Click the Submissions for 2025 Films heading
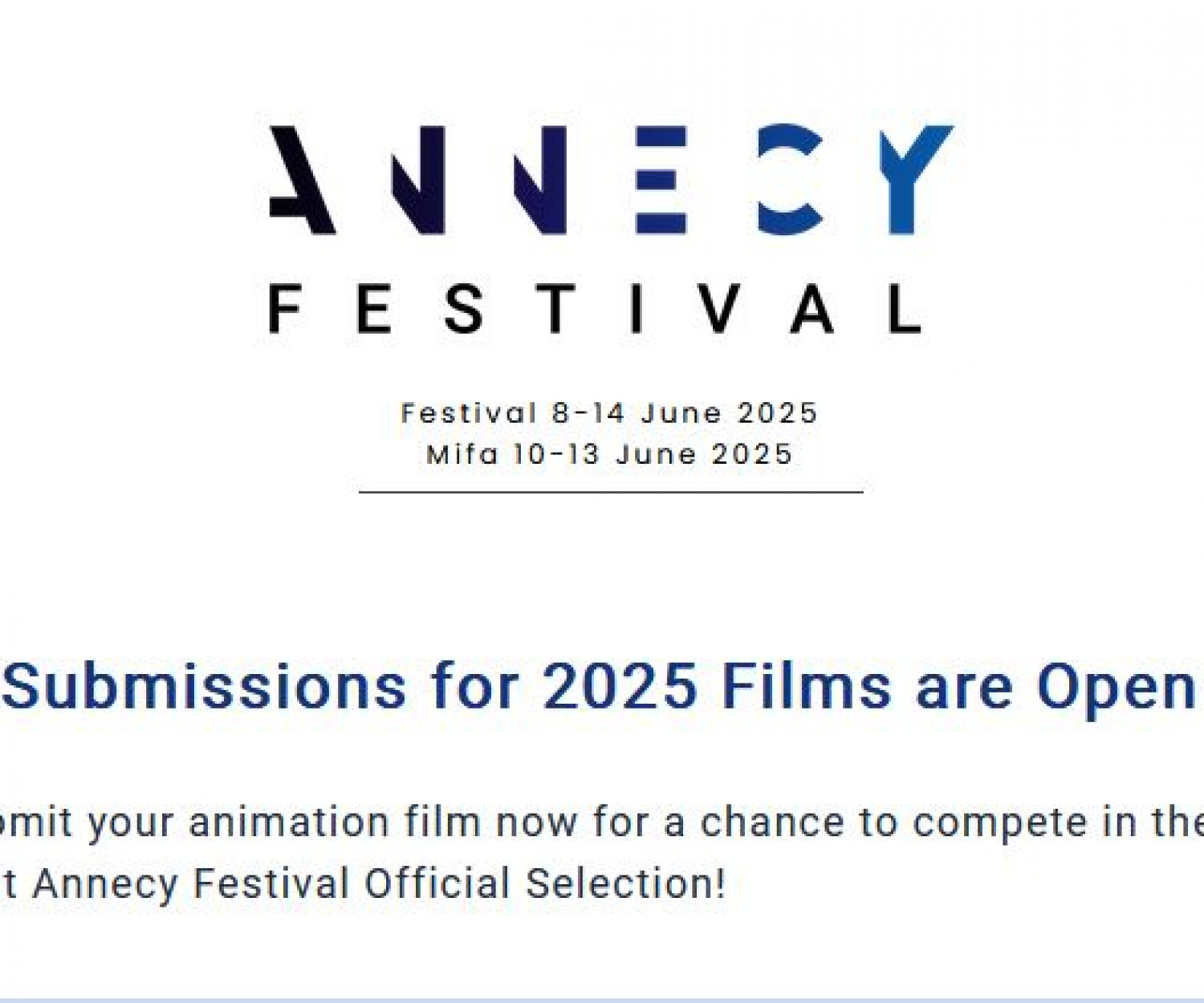The image size is (1204, 1003). point(599,687)
